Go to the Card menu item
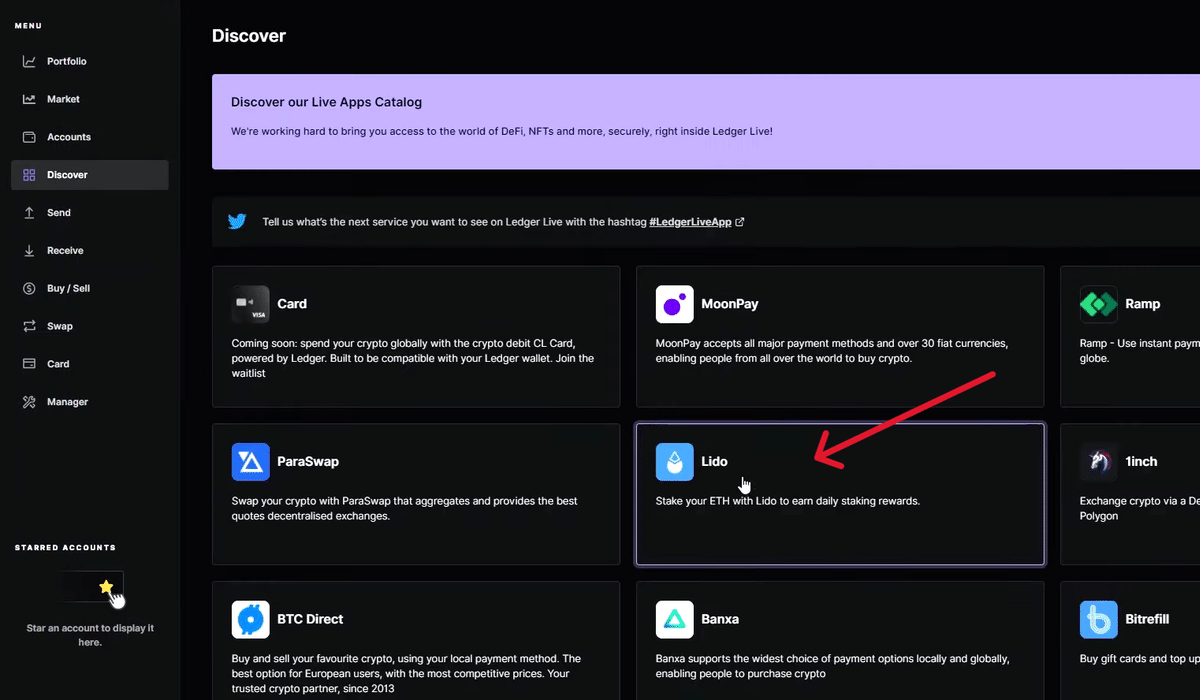 58,364
